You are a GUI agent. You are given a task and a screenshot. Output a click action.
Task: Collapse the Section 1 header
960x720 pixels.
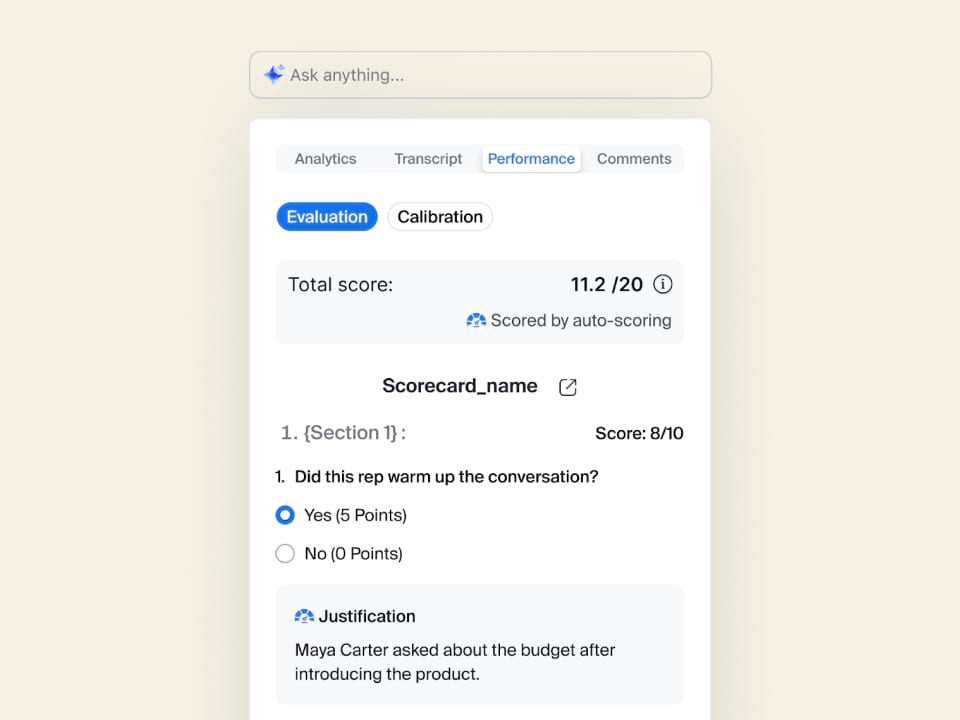pyautogui.click(x=343, y=433)
